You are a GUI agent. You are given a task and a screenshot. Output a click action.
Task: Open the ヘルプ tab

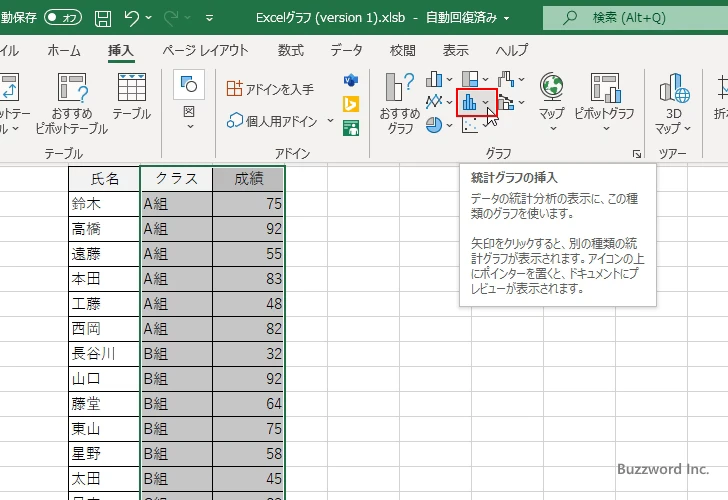[512, 50]
